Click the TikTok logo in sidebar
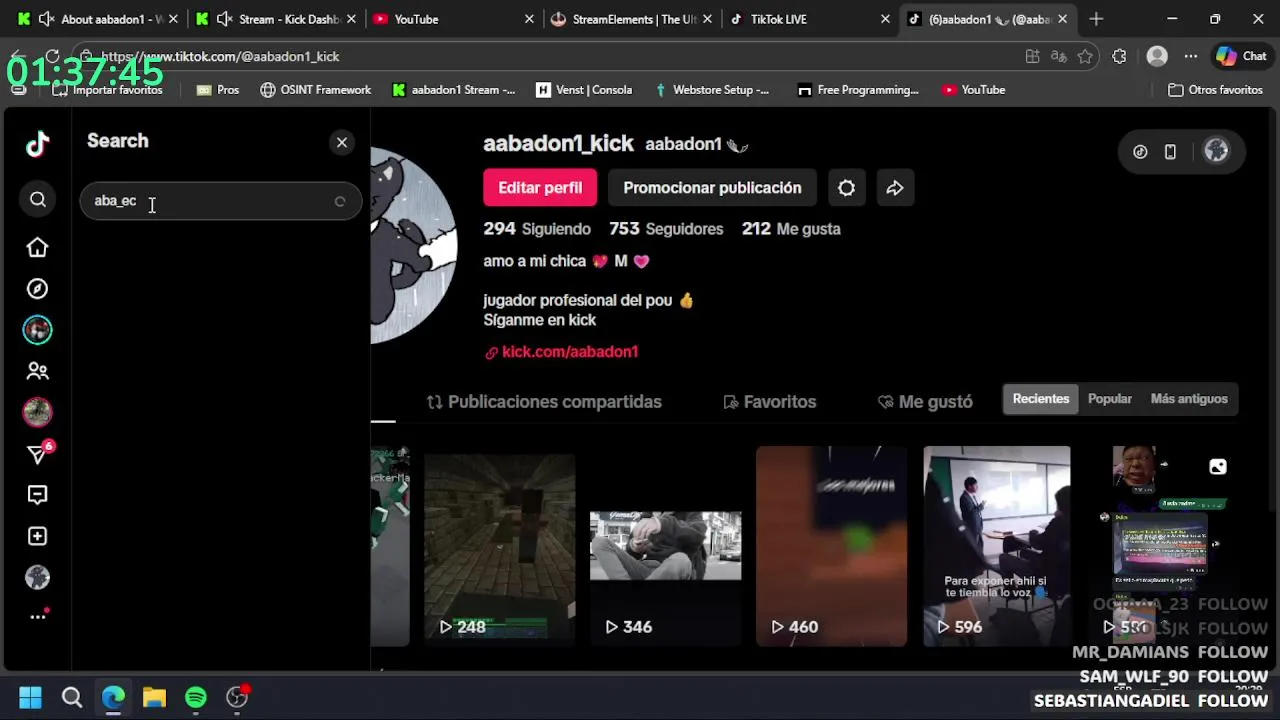The height and width of the screenshot is (720, 1280). pyautogui.click(x=37, y=144)
